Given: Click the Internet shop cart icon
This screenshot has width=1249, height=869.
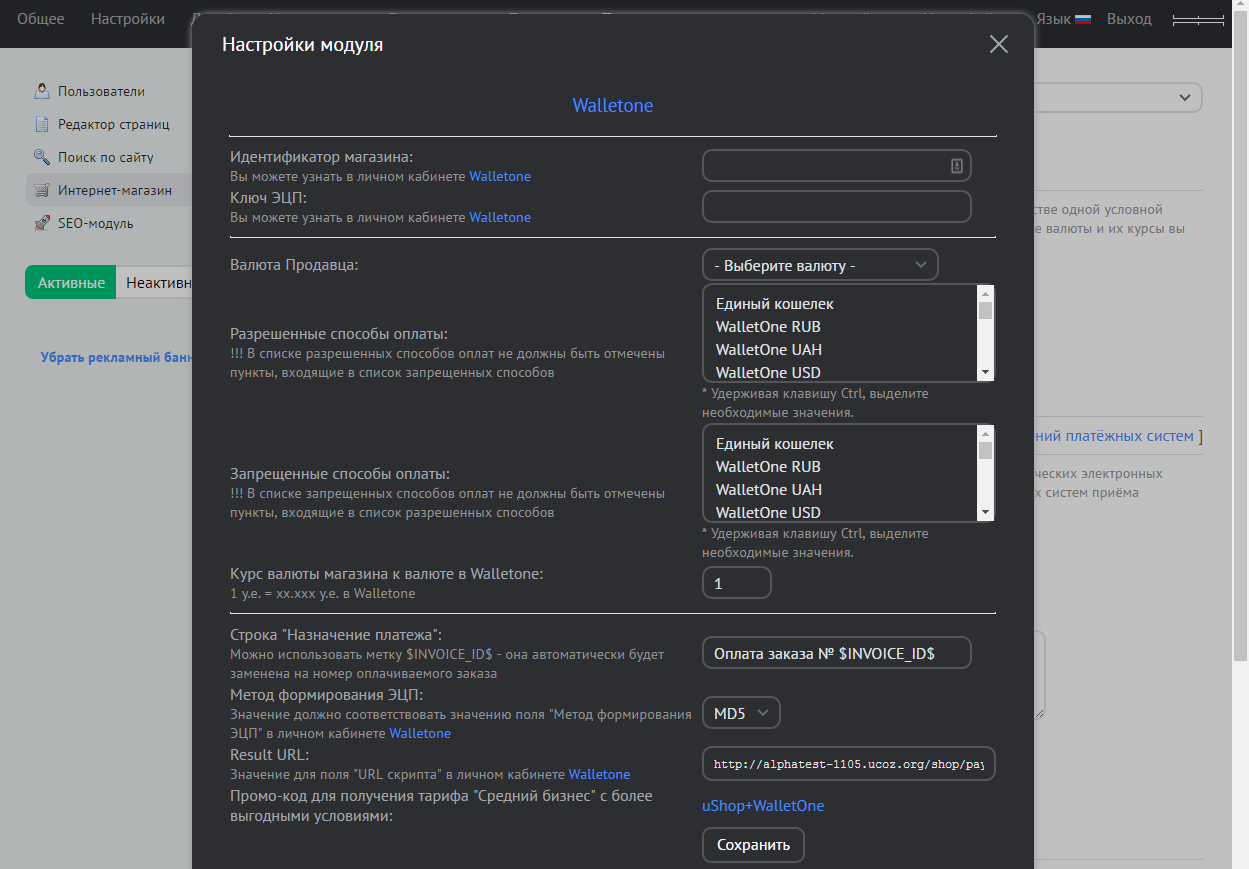Looking at the screenshot, I should (42, 190).
